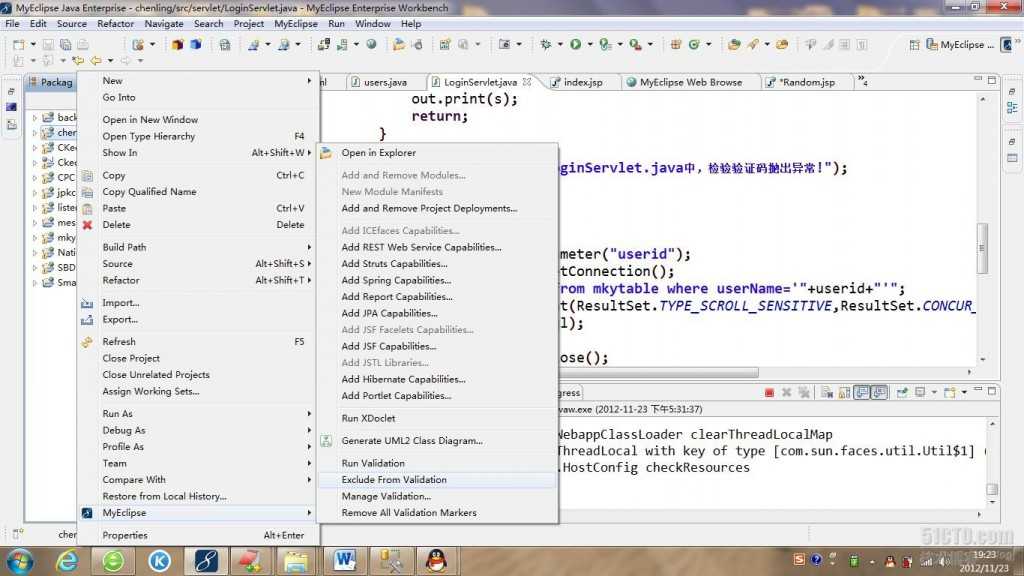Click the globe web browser toolbar icon
Viewport: 1024px width, 576px height.
[372, 44]
